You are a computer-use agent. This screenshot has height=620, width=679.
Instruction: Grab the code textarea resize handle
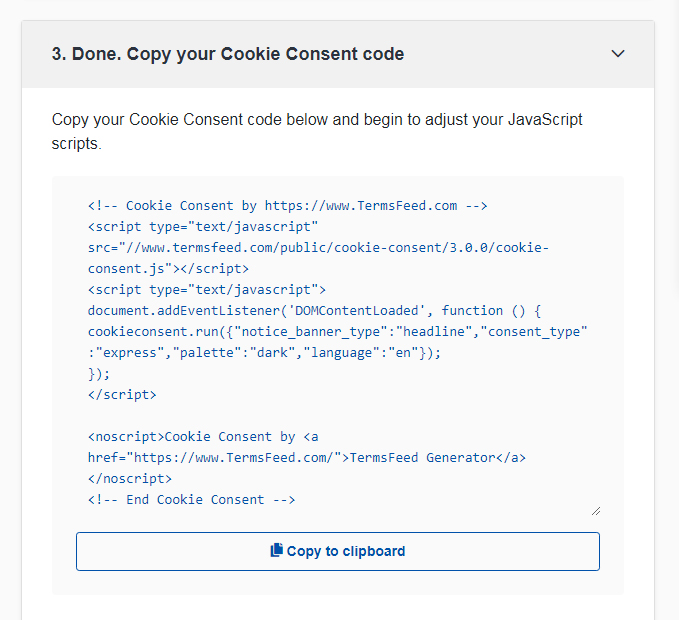[596, 511]
